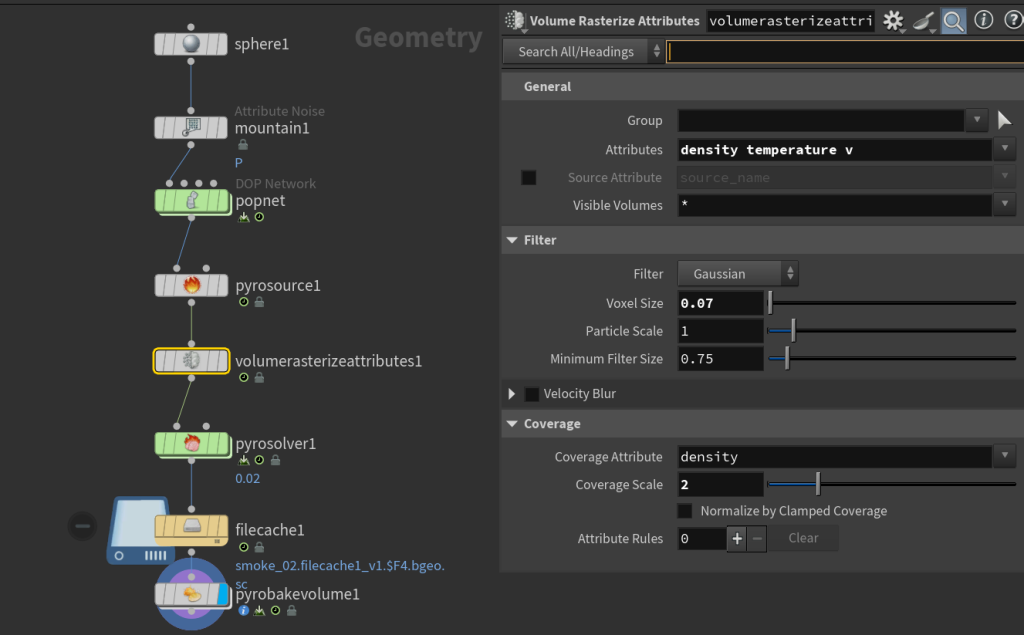Select the popnet DOP Network node icon

191,201
